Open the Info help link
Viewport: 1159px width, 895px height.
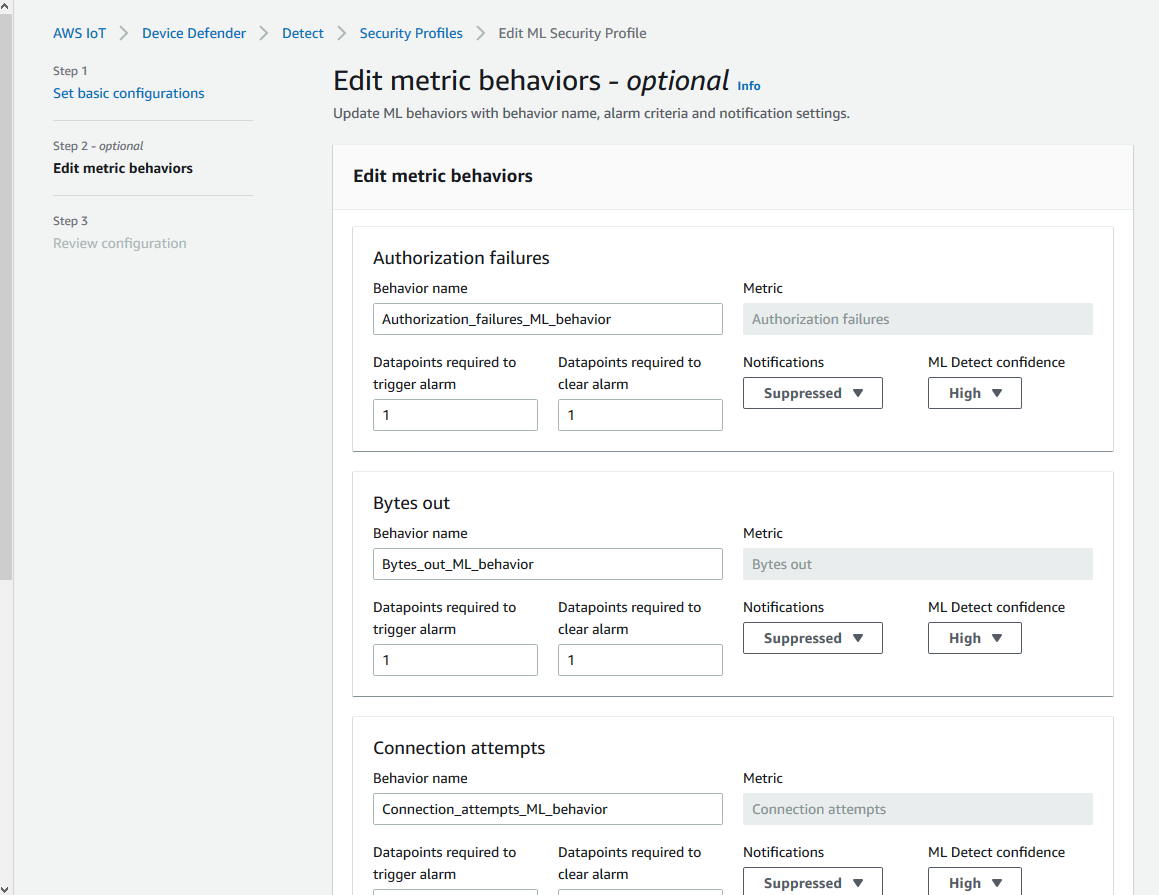(x=749, y=85)
